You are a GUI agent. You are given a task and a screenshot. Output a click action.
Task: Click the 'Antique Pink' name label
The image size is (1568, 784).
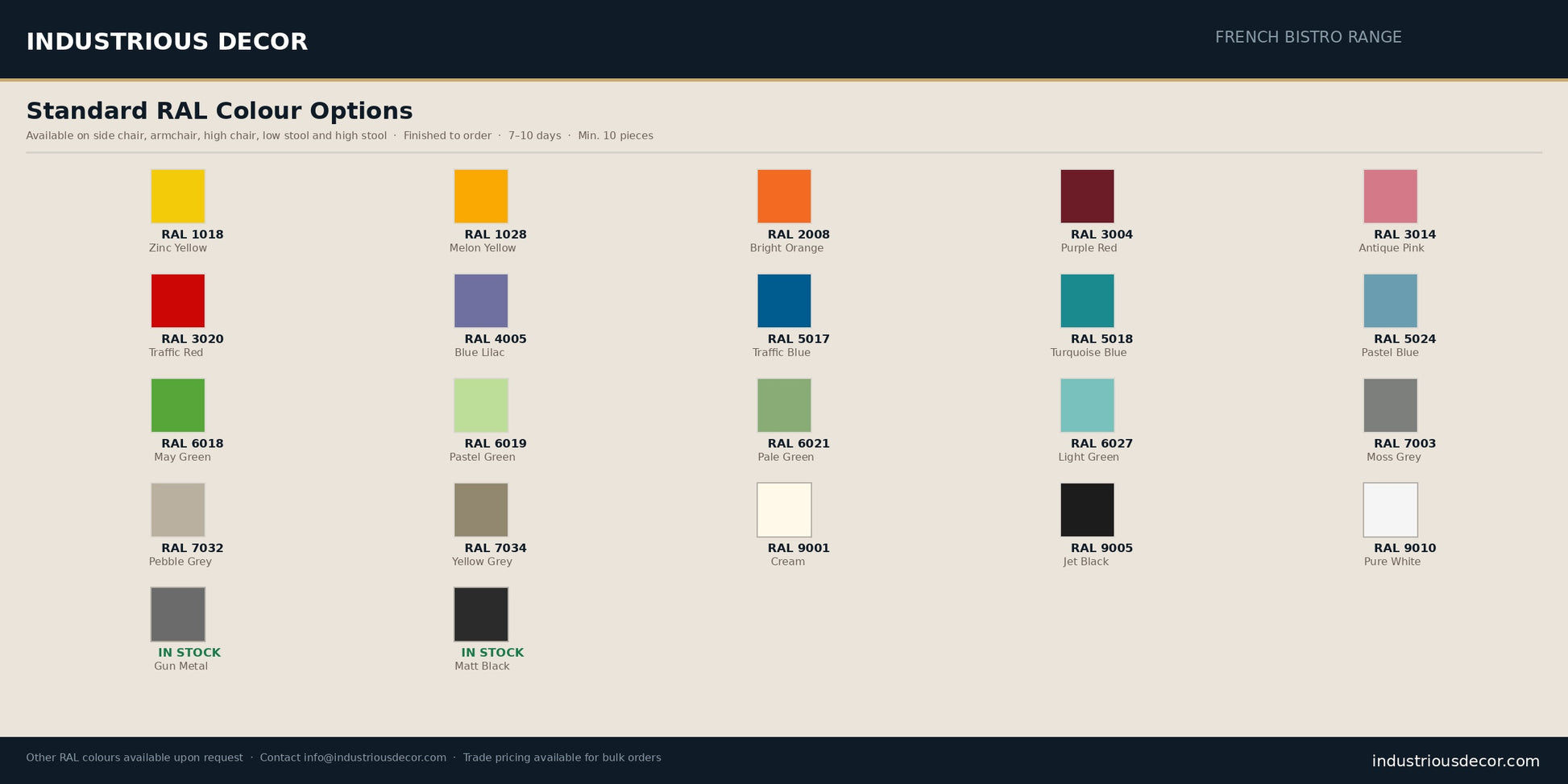(1392, 248)
